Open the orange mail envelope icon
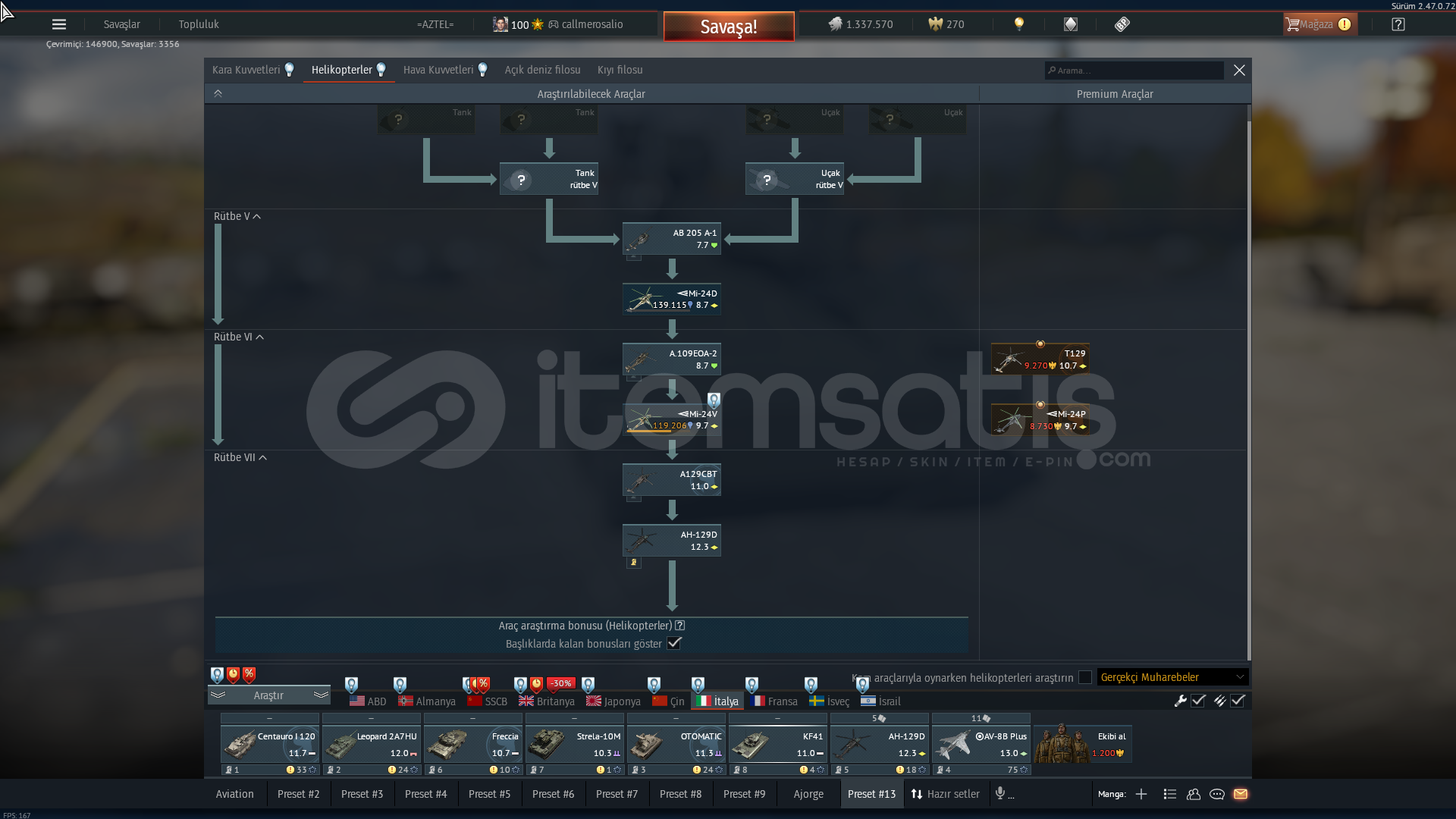The height and width of the screenshot is (819, 1456). (1241, 794)
